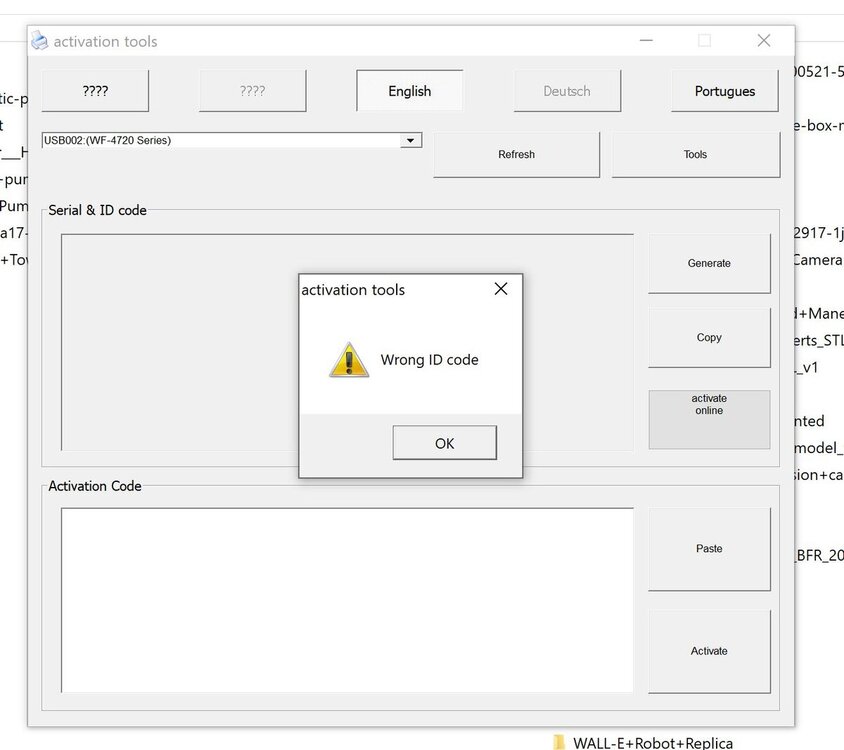This screenshot has height=750, width=844.
Task: Generate the serial and ID code
Action: 709,264
